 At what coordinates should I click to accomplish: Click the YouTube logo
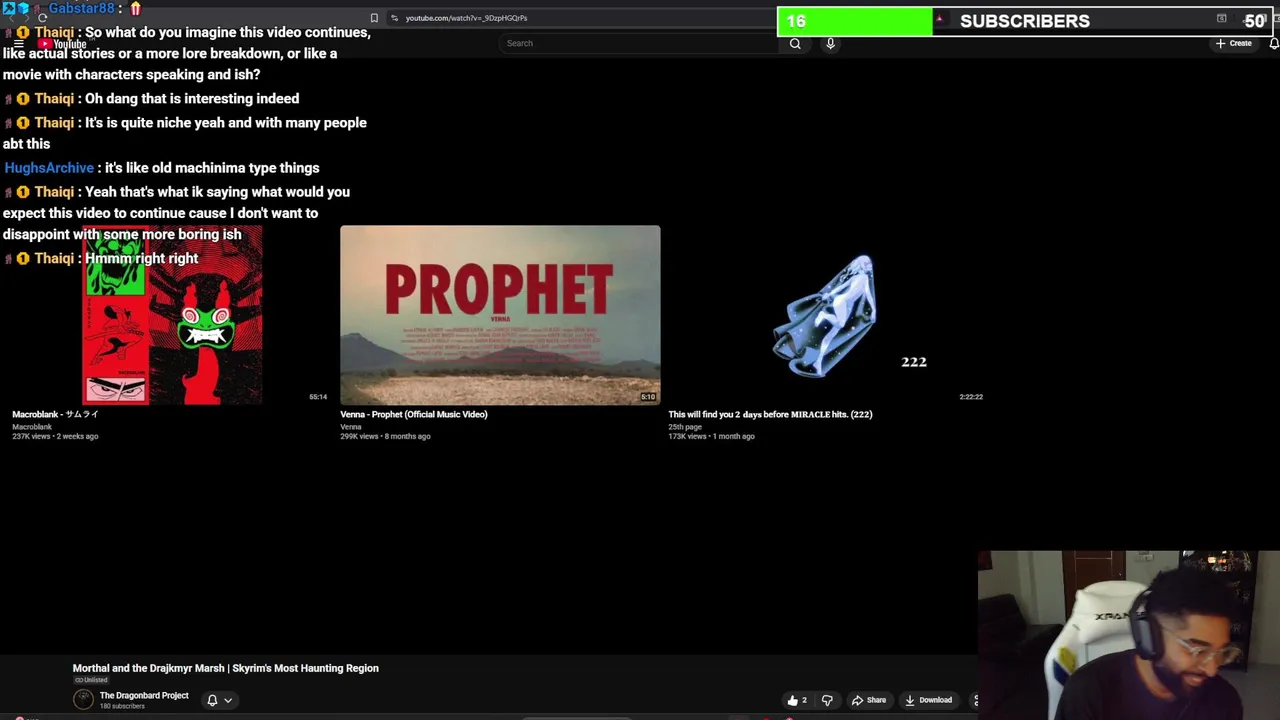[x=64, y=44]
